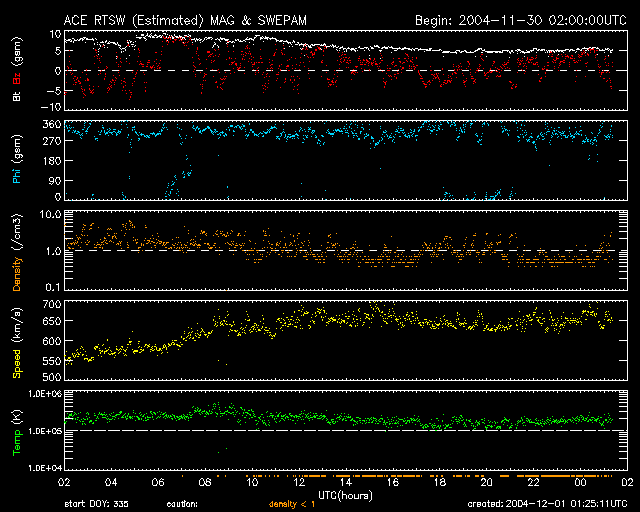Click the 'caution:' label at bottom
This screenshot has height=512, width=640.
pos(183,503)
